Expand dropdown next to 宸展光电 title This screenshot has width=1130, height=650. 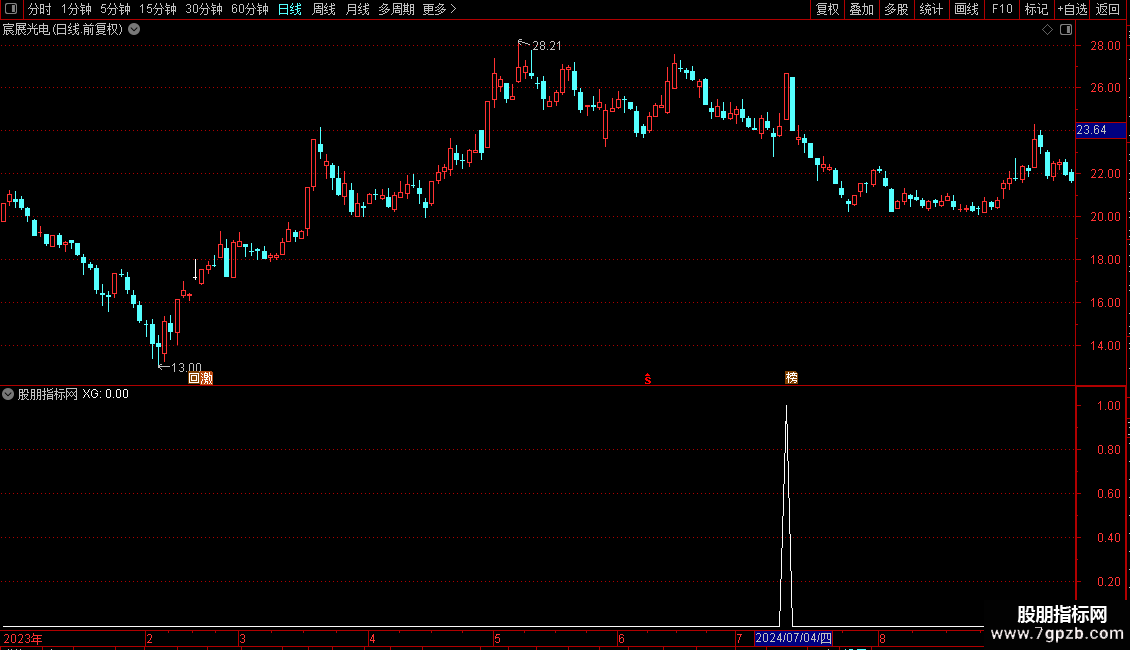point(134,30)
